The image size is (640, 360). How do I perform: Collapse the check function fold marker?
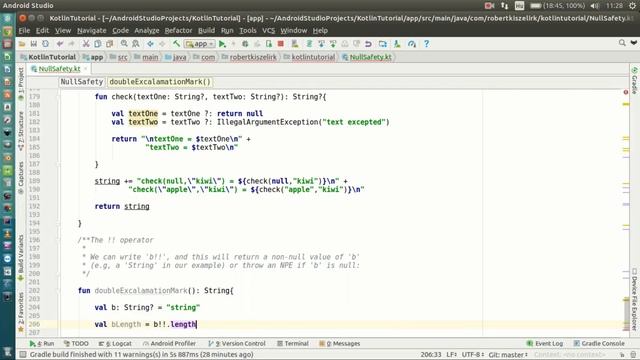point(58,97)
